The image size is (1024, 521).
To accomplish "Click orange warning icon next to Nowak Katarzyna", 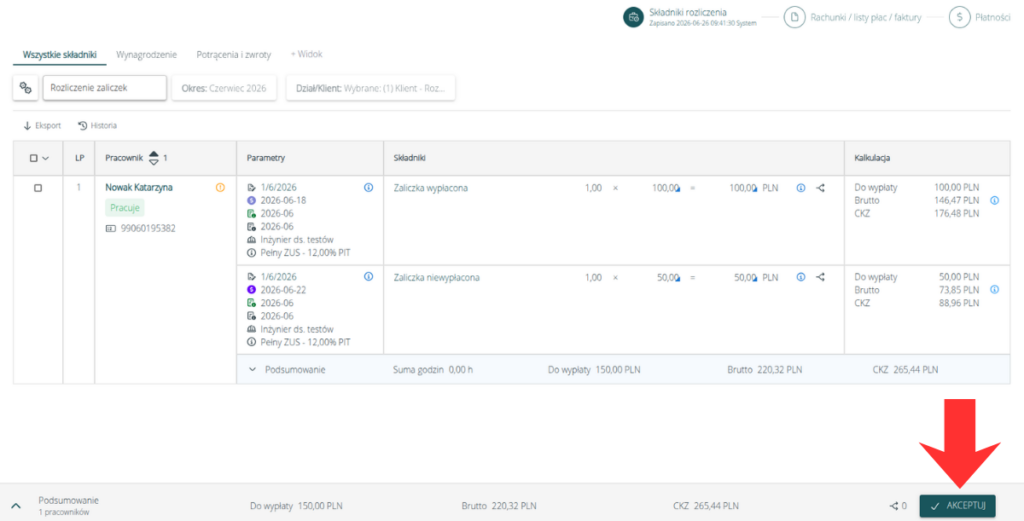I will (220, 187).
